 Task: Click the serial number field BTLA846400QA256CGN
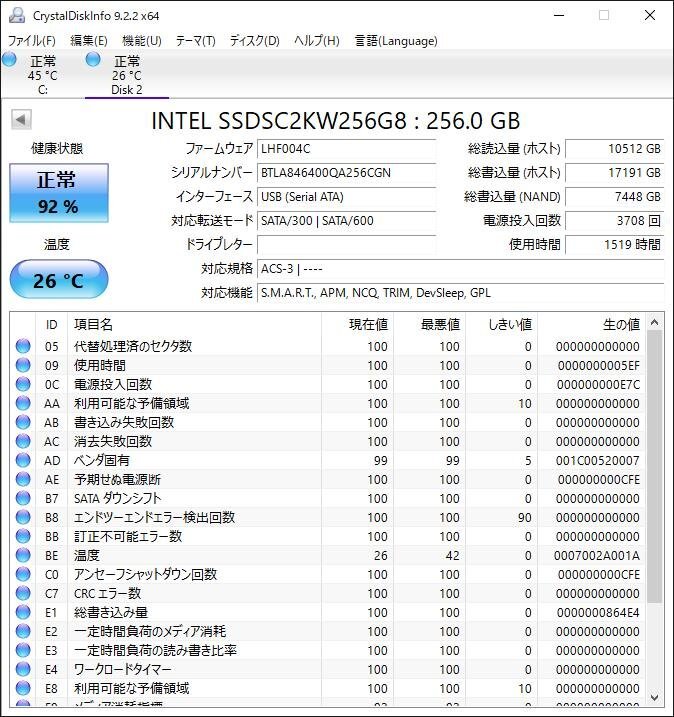pos(346,173)
